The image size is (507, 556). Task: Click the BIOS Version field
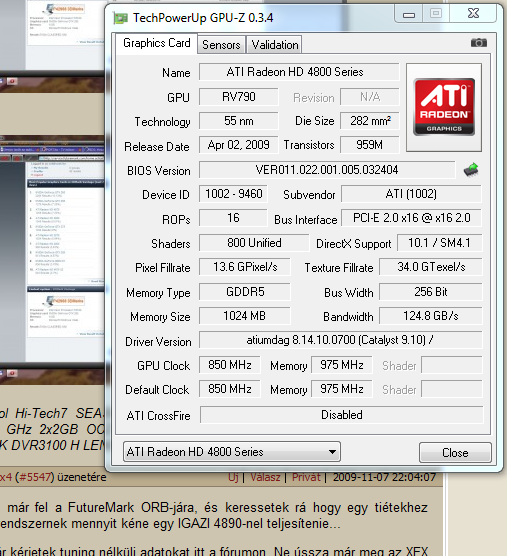(327, 170)
